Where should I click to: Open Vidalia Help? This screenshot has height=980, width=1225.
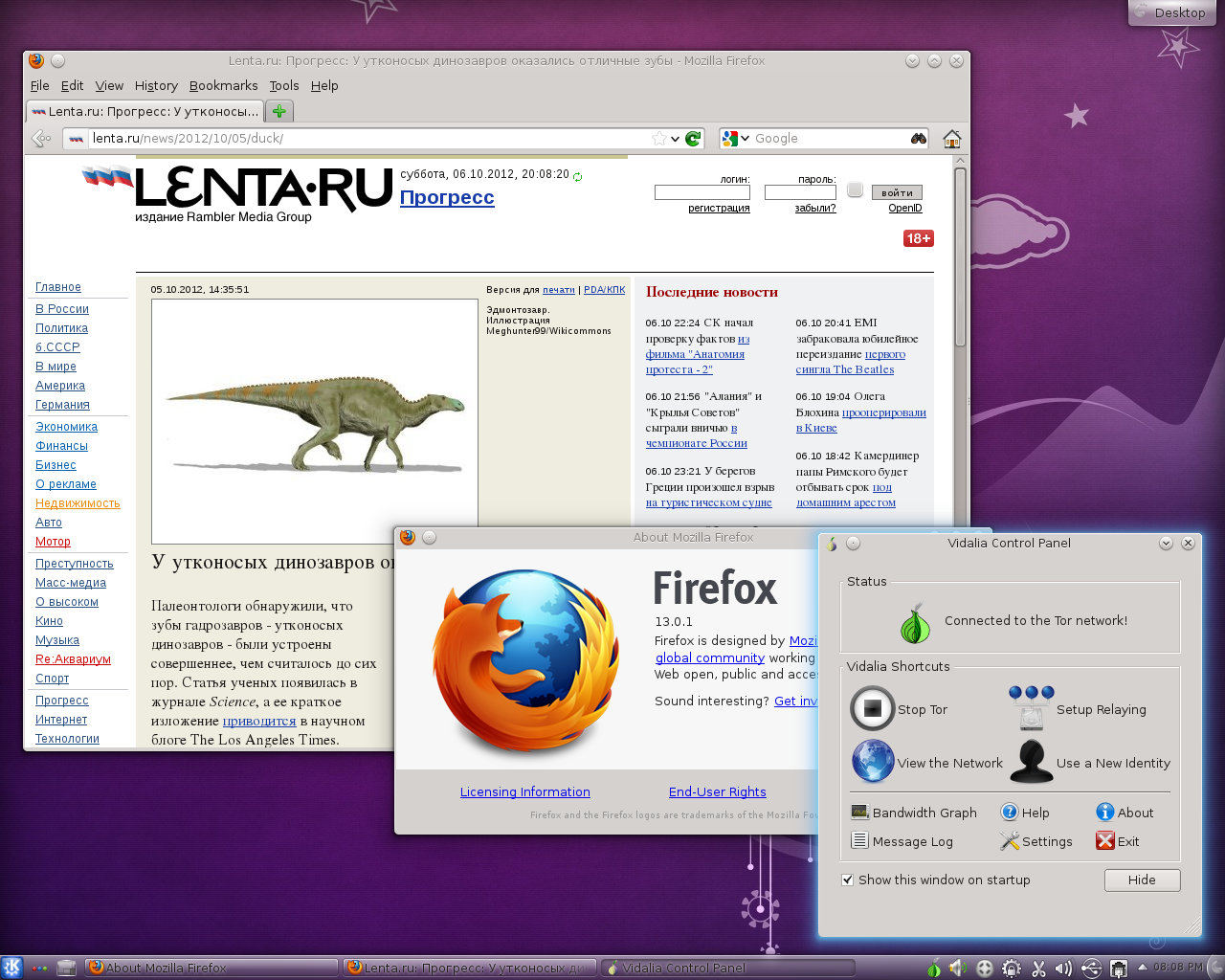click(1025, 813)
